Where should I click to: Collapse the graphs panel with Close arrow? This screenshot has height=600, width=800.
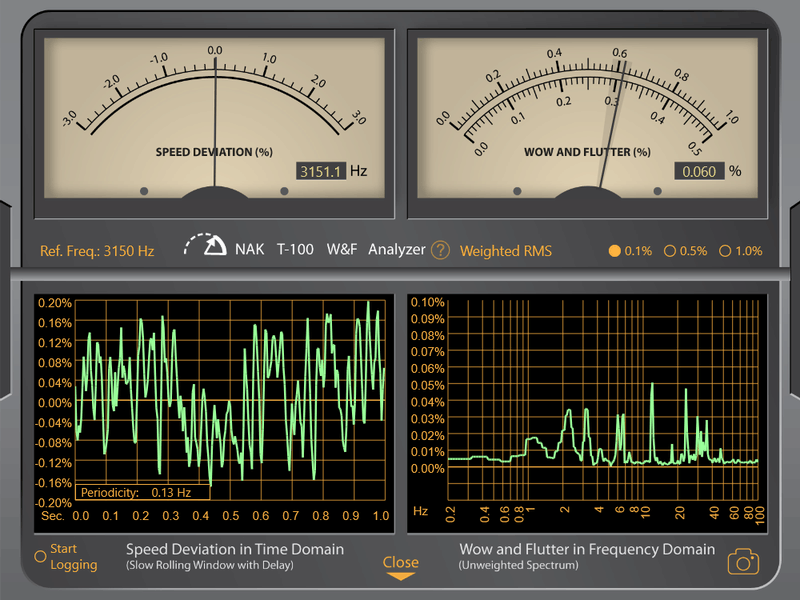pyautogui.click(x=400, y=567)
